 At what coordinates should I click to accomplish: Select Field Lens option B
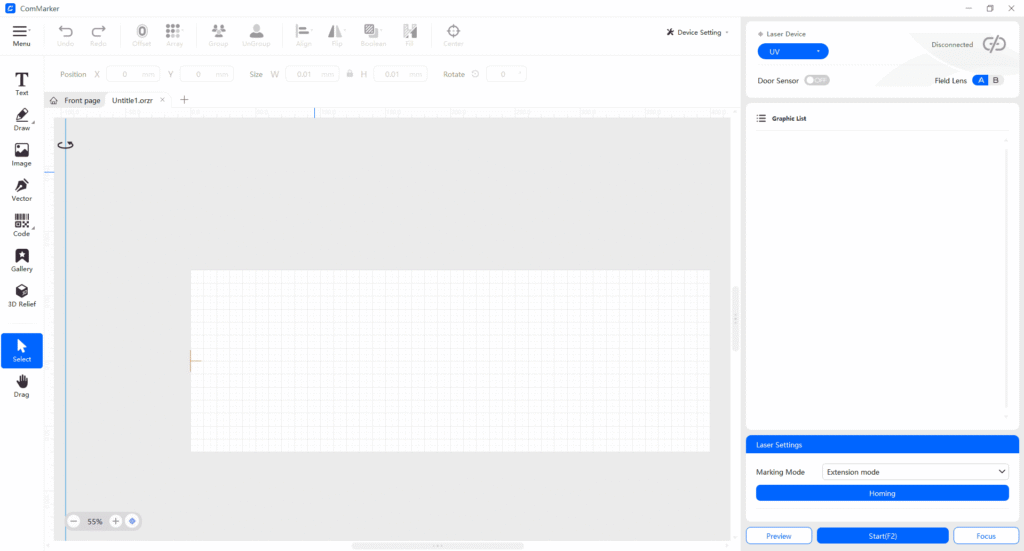[x=996, y=80]
